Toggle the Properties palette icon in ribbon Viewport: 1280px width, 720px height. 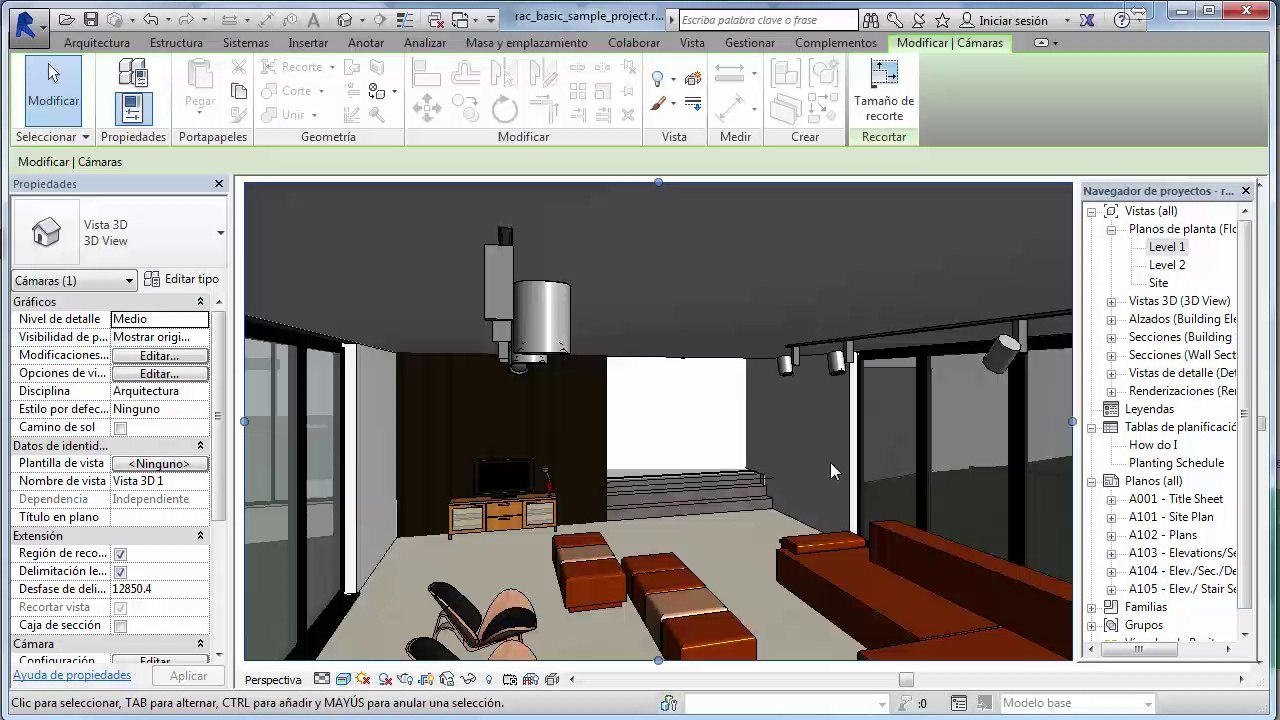click(x=133, y=108)
